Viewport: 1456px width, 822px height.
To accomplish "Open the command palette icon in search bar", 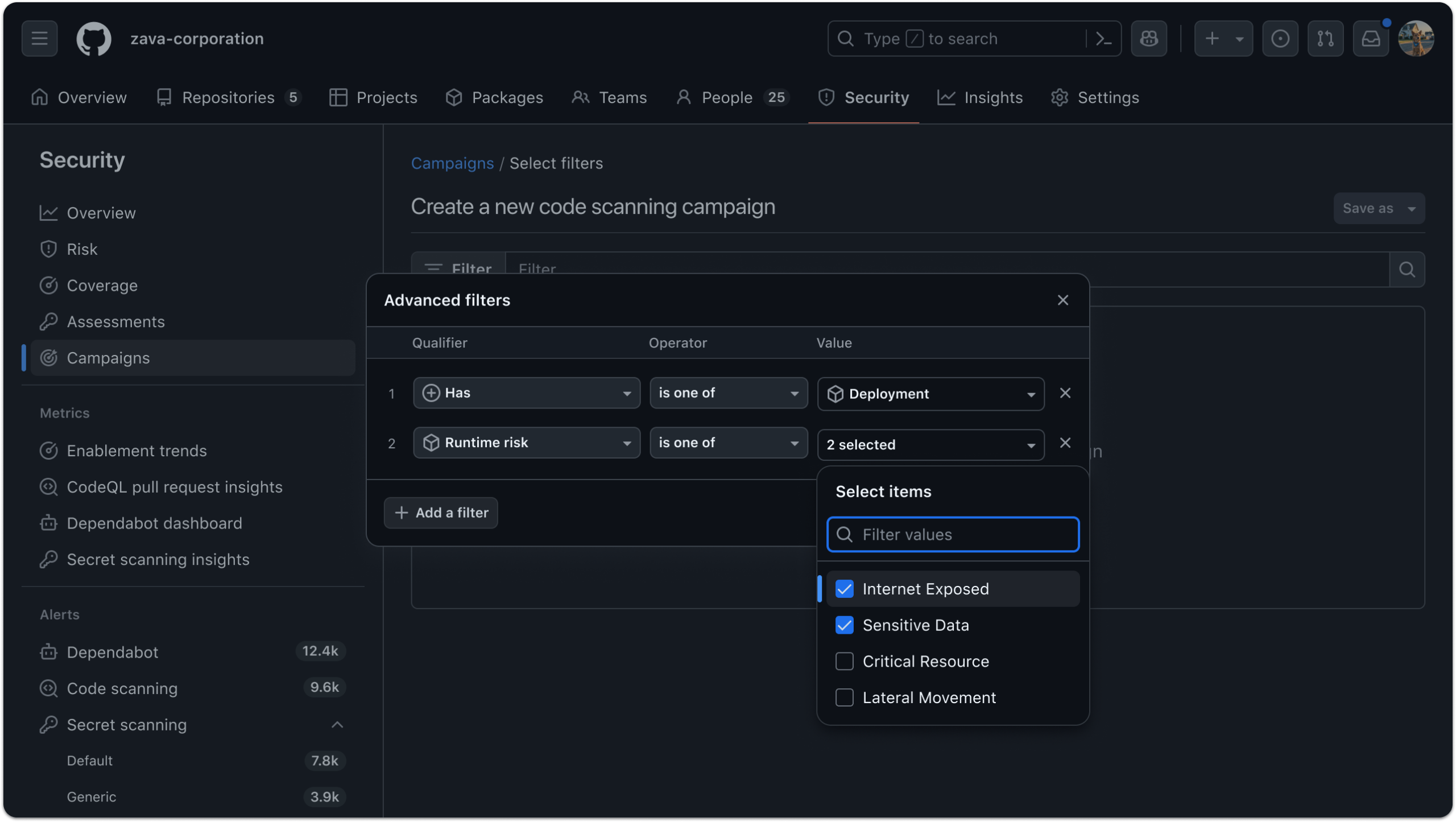I will tap(1104, 38).
